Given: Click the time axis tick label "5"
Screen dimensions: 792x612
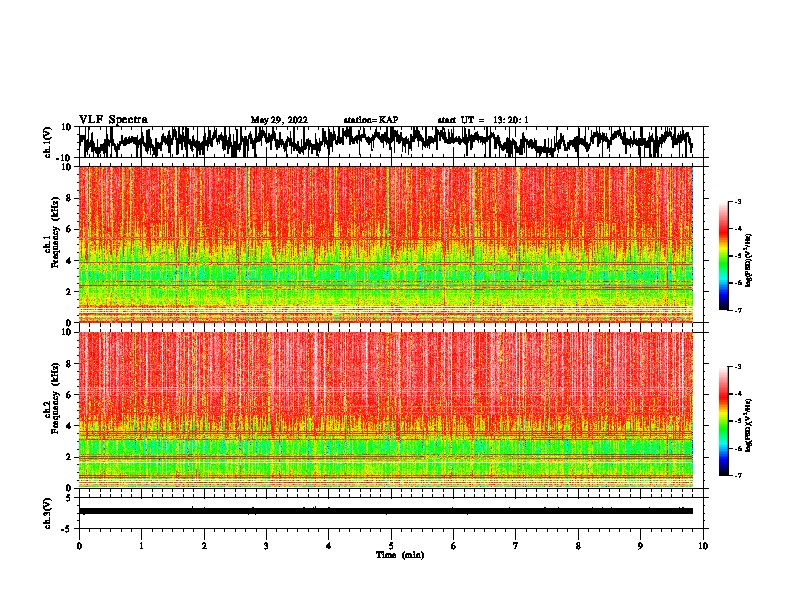Looking at the screenshot, I should click(x=391, y=546).
